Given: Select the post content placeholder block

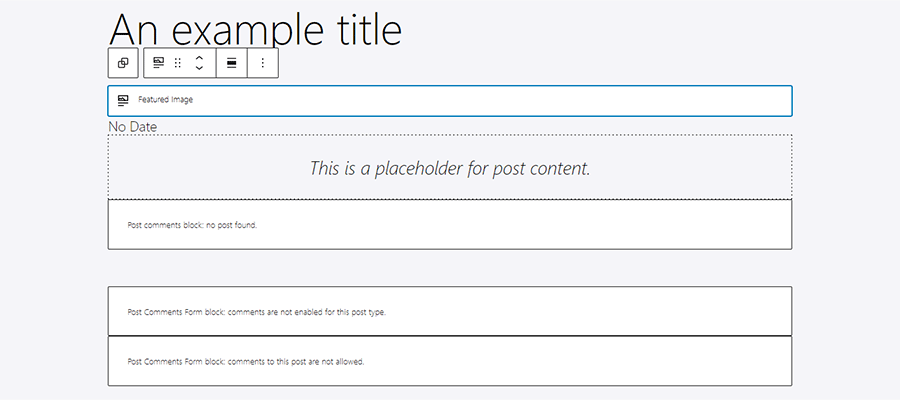Looking at the screenshot, I should (450, 167).
